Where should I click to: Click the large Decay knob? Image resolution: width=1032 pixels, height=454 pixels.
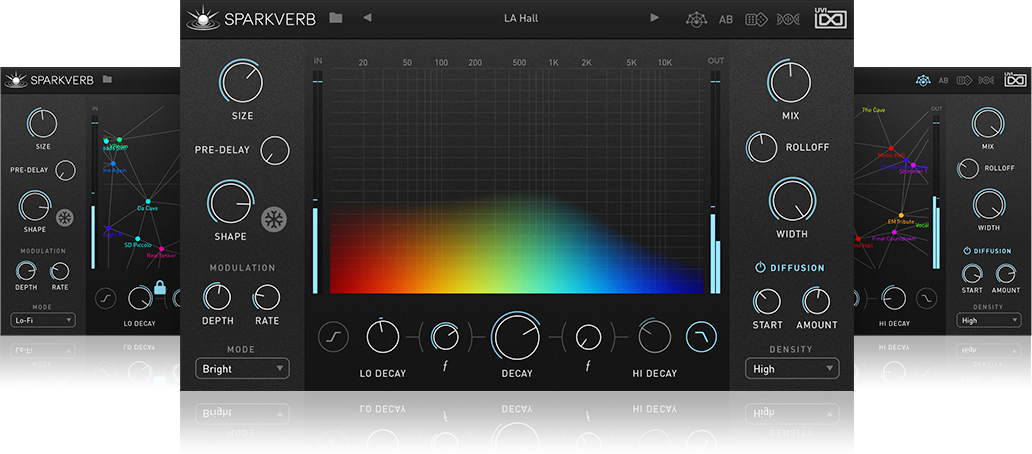coord(517,337)
